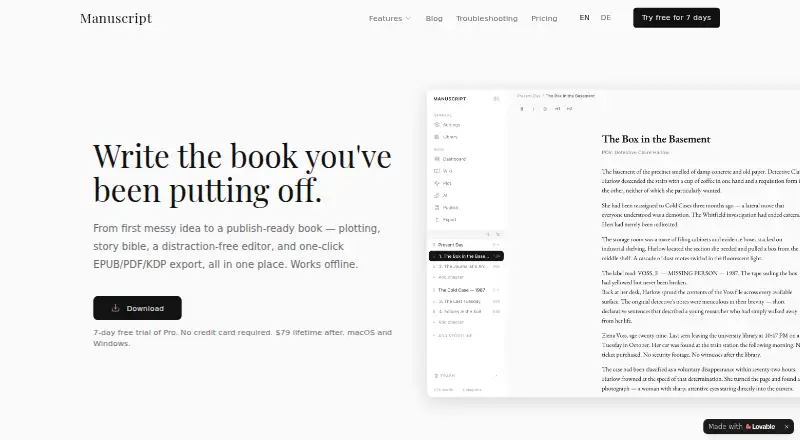The width and height of the screenshot is (800, 440).
Task: Select chapter 4 in Cold Case section
Action: [x=466, y=311]
